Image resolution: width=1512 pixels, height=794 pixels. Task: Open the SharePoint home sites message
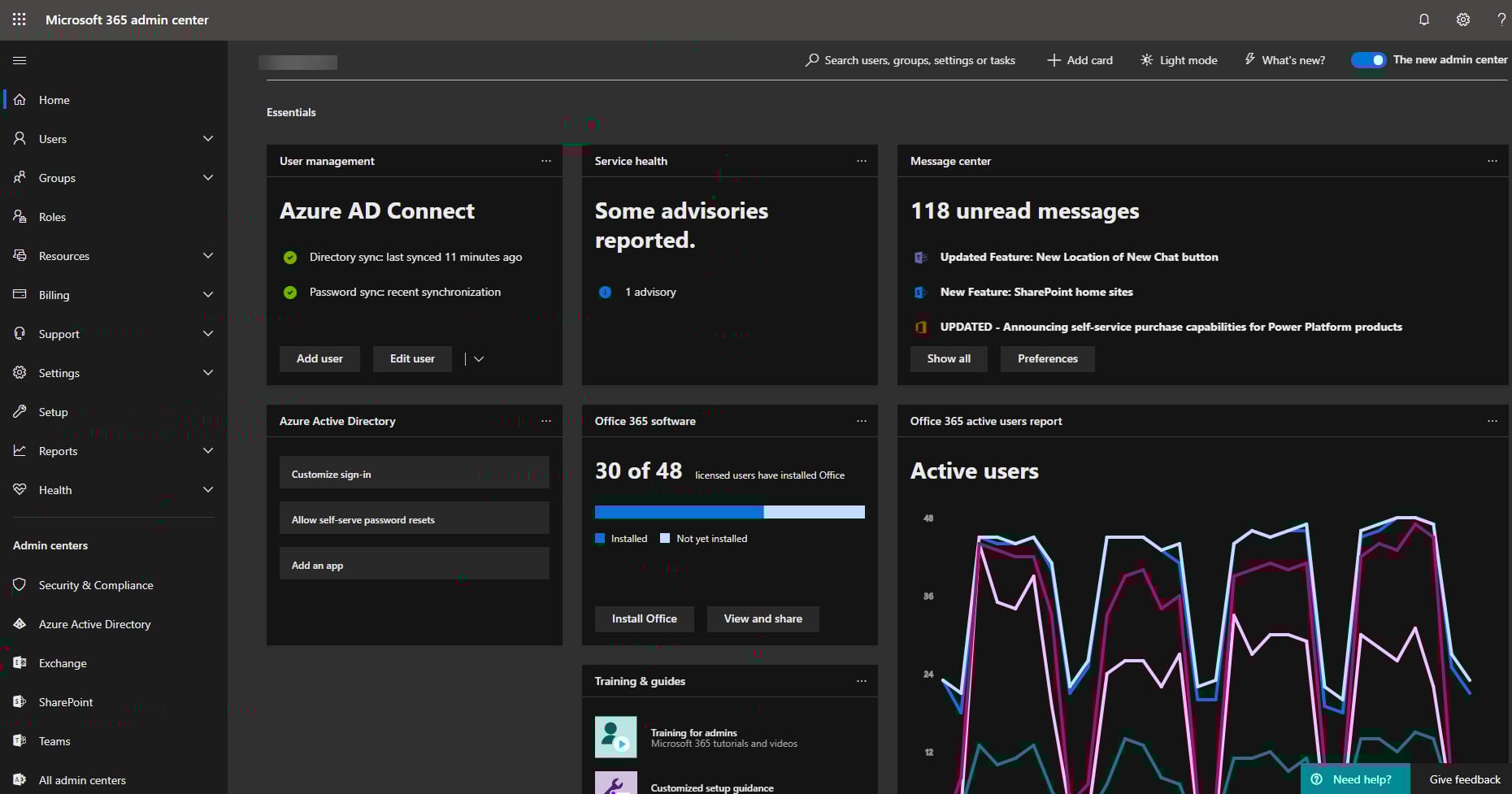coord(1036,292)
